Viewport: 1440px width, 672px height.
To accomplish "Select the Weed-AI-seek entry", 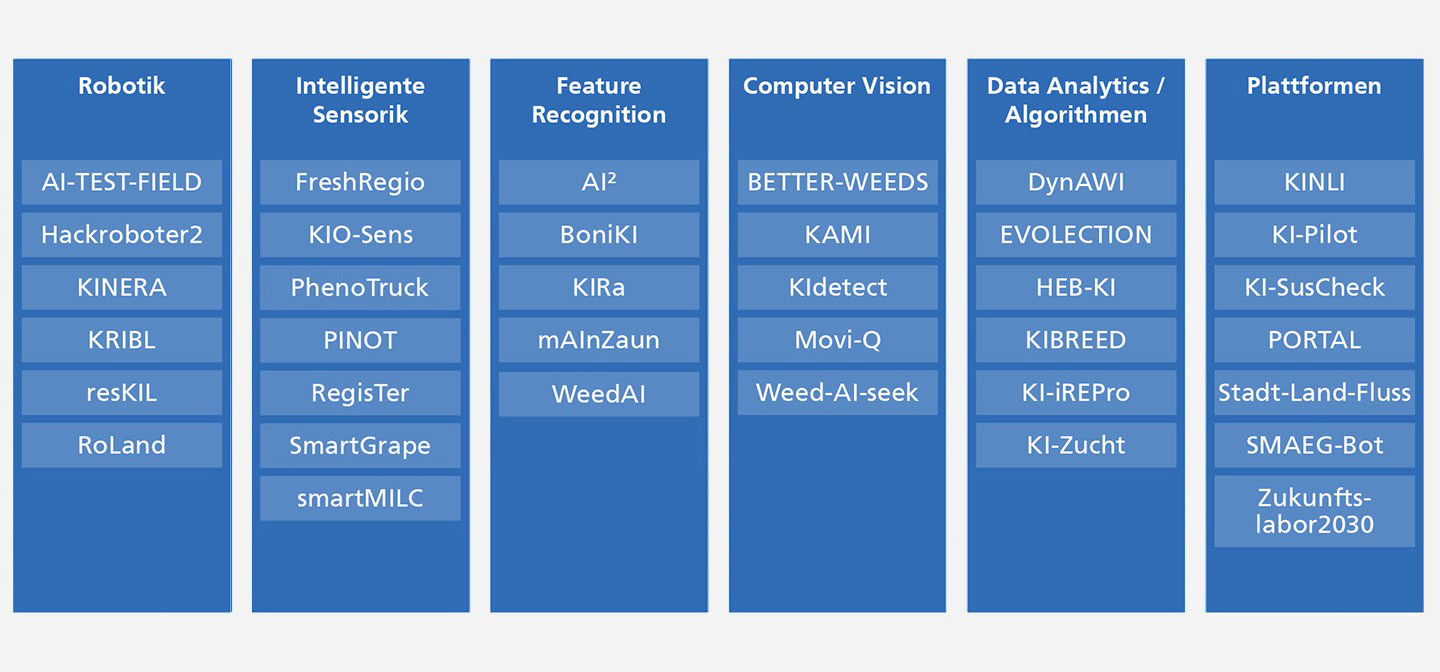I will (838, 392).
